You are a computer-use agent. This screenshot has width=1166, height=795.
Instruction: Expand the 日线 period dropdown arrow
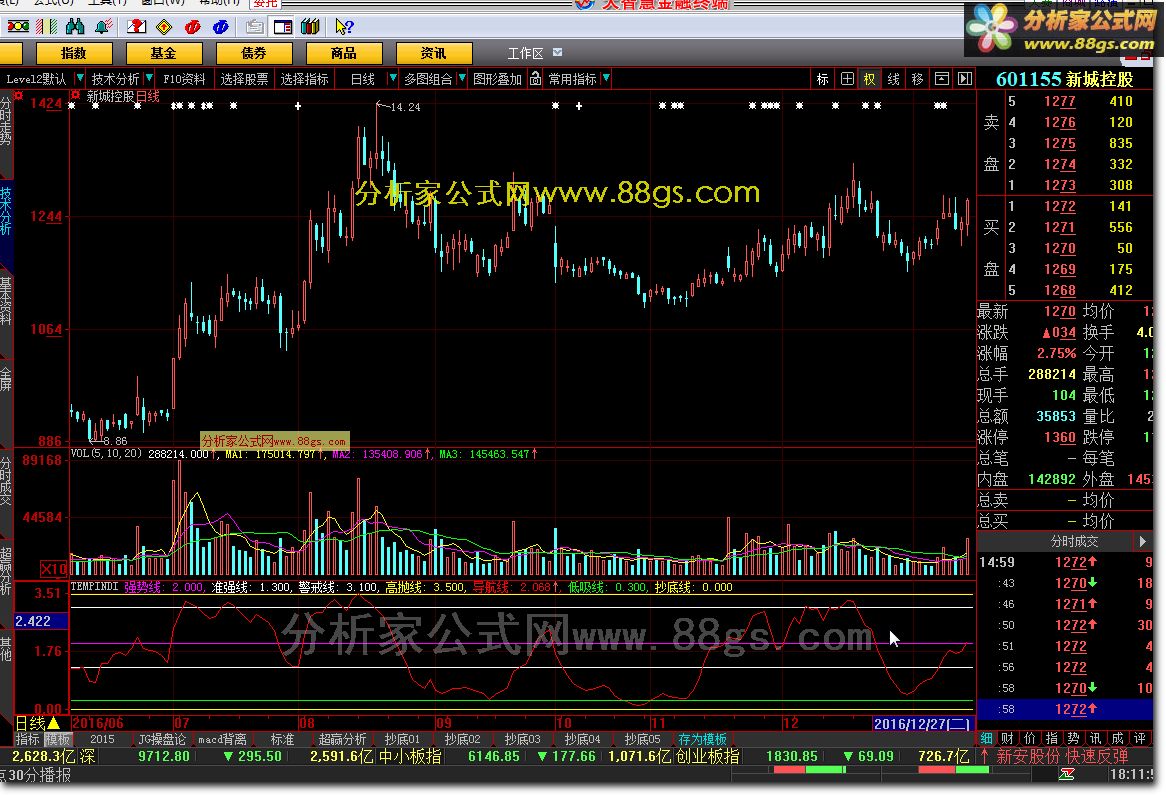coord(393,78)
